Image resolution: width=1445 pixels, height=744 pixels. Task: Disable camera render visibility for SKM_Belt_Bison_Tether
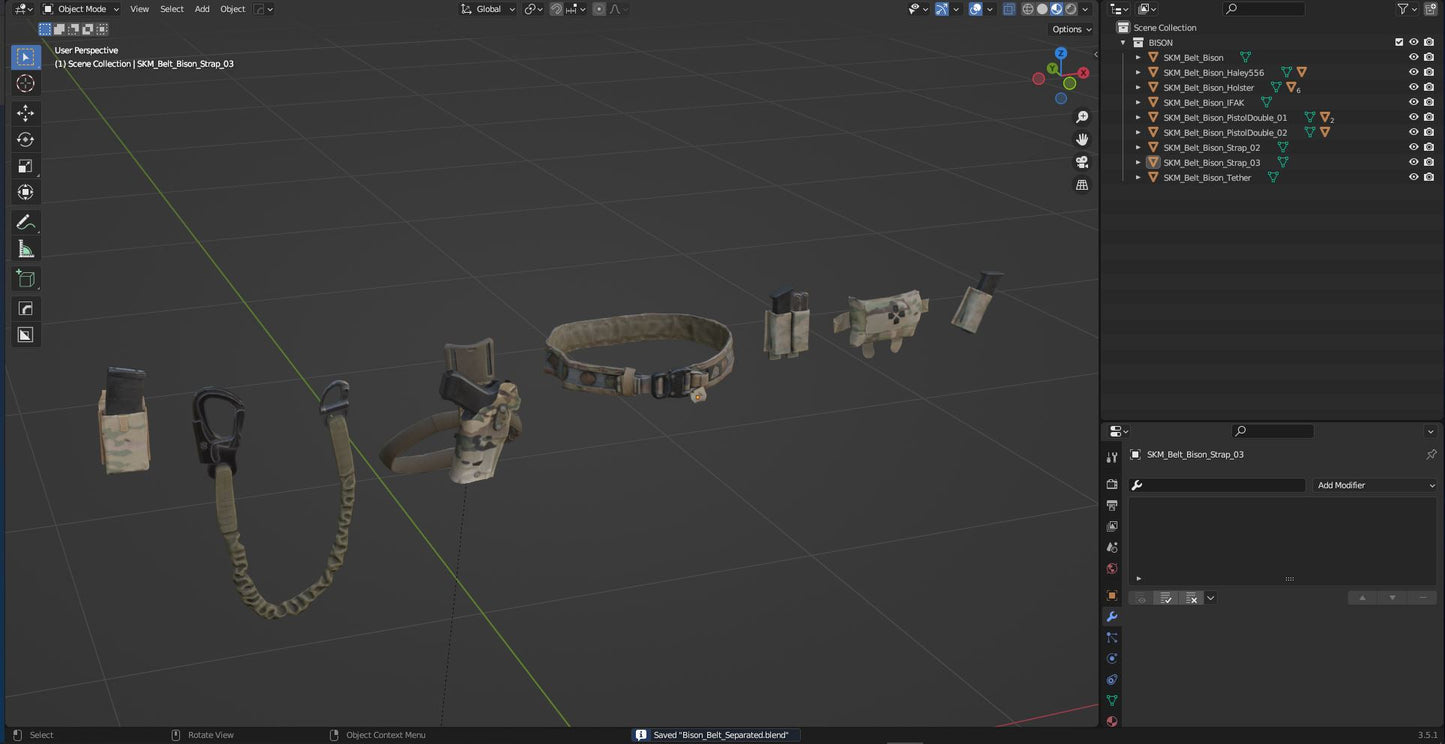coord(1429,177)
